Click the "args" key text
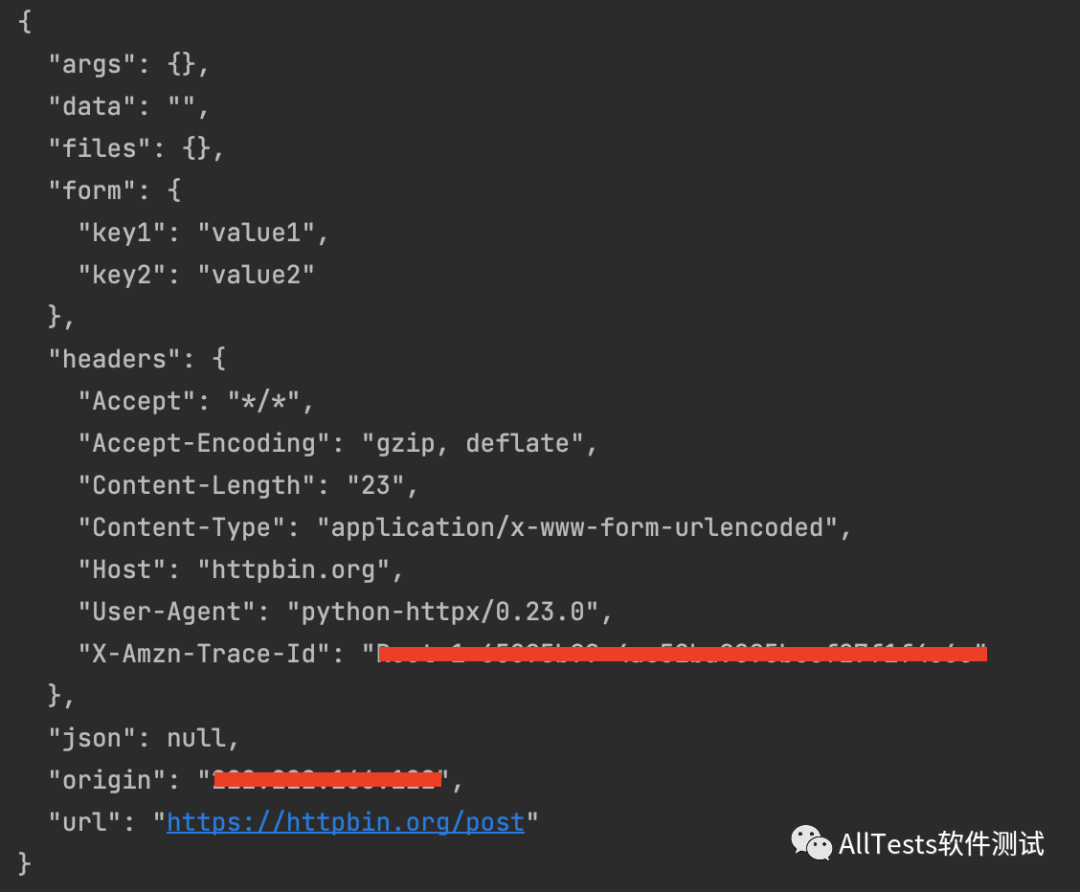 tap(92, 64)
